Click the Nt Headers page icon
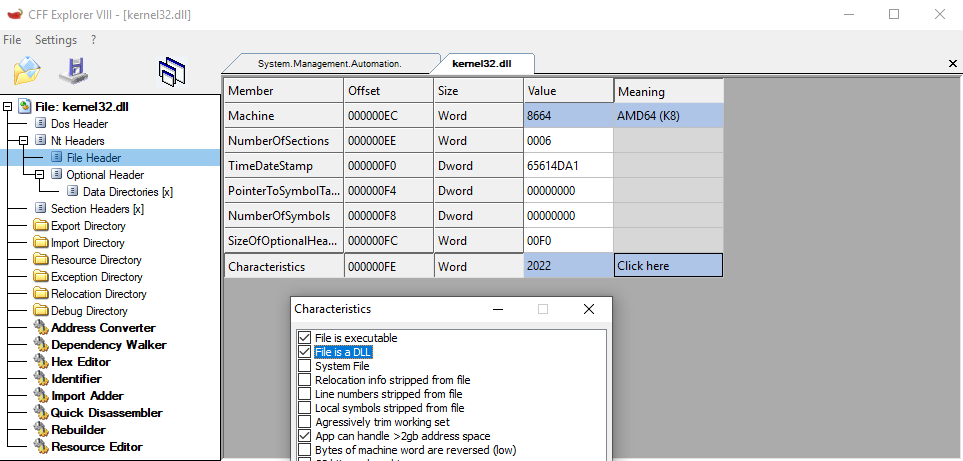The width and height of the screenshot is (963, 461). click(x=41, y=141)
